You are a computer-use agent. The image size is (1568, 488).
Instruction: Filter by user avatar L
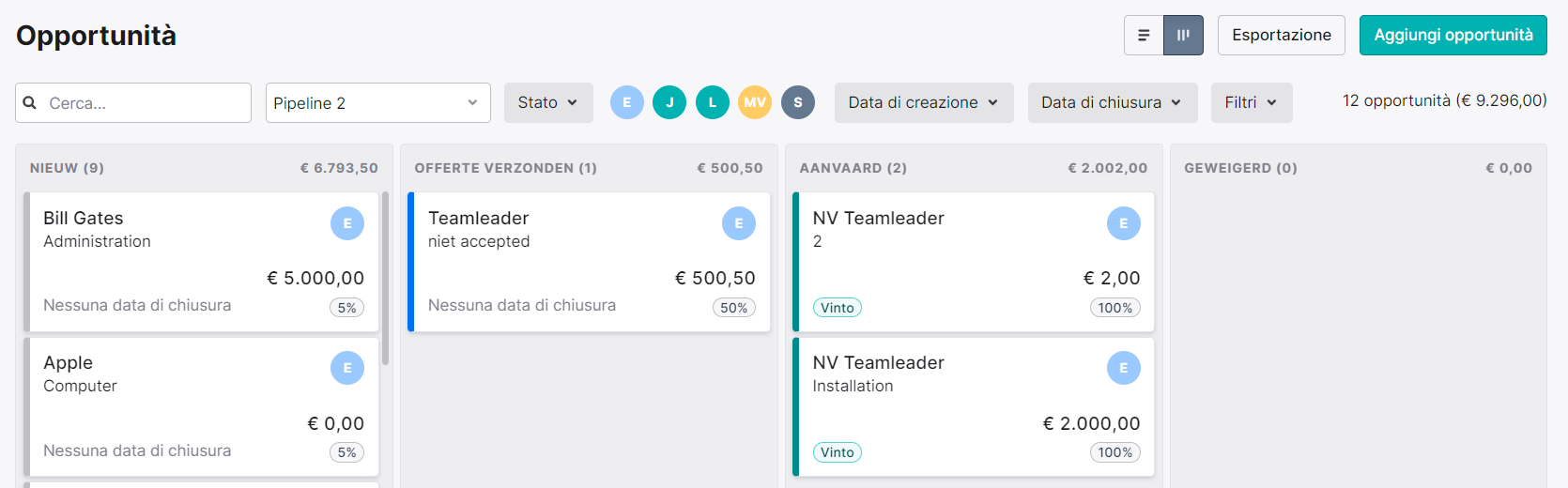713,102
